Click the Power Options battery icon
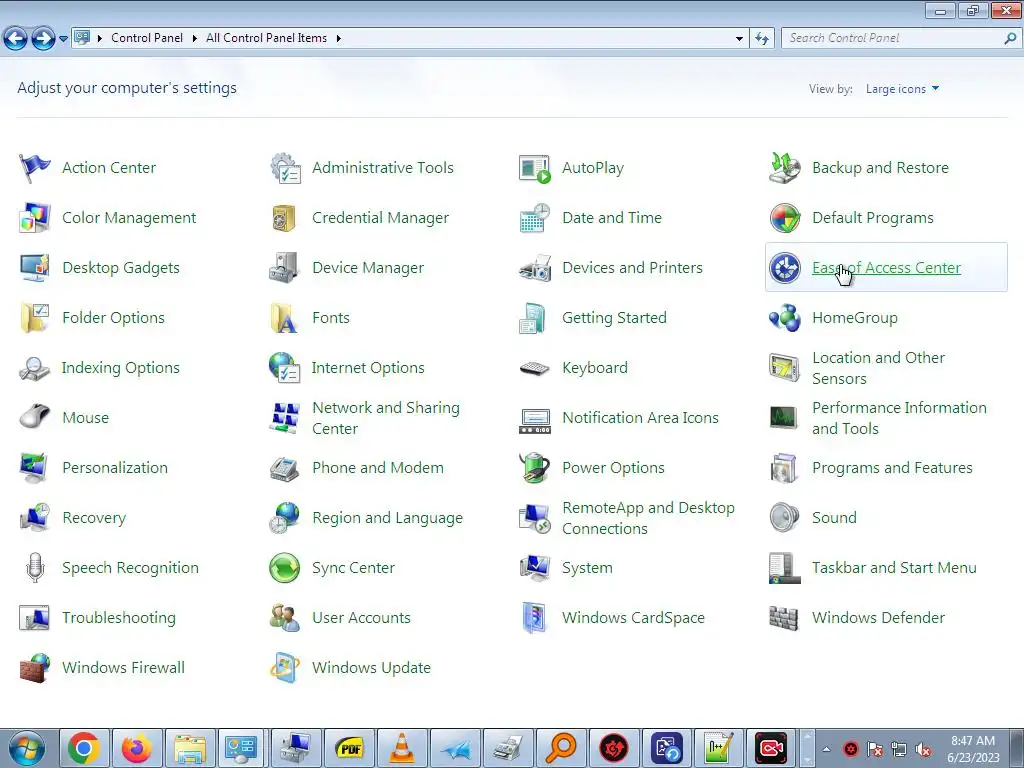 [535, 468]
